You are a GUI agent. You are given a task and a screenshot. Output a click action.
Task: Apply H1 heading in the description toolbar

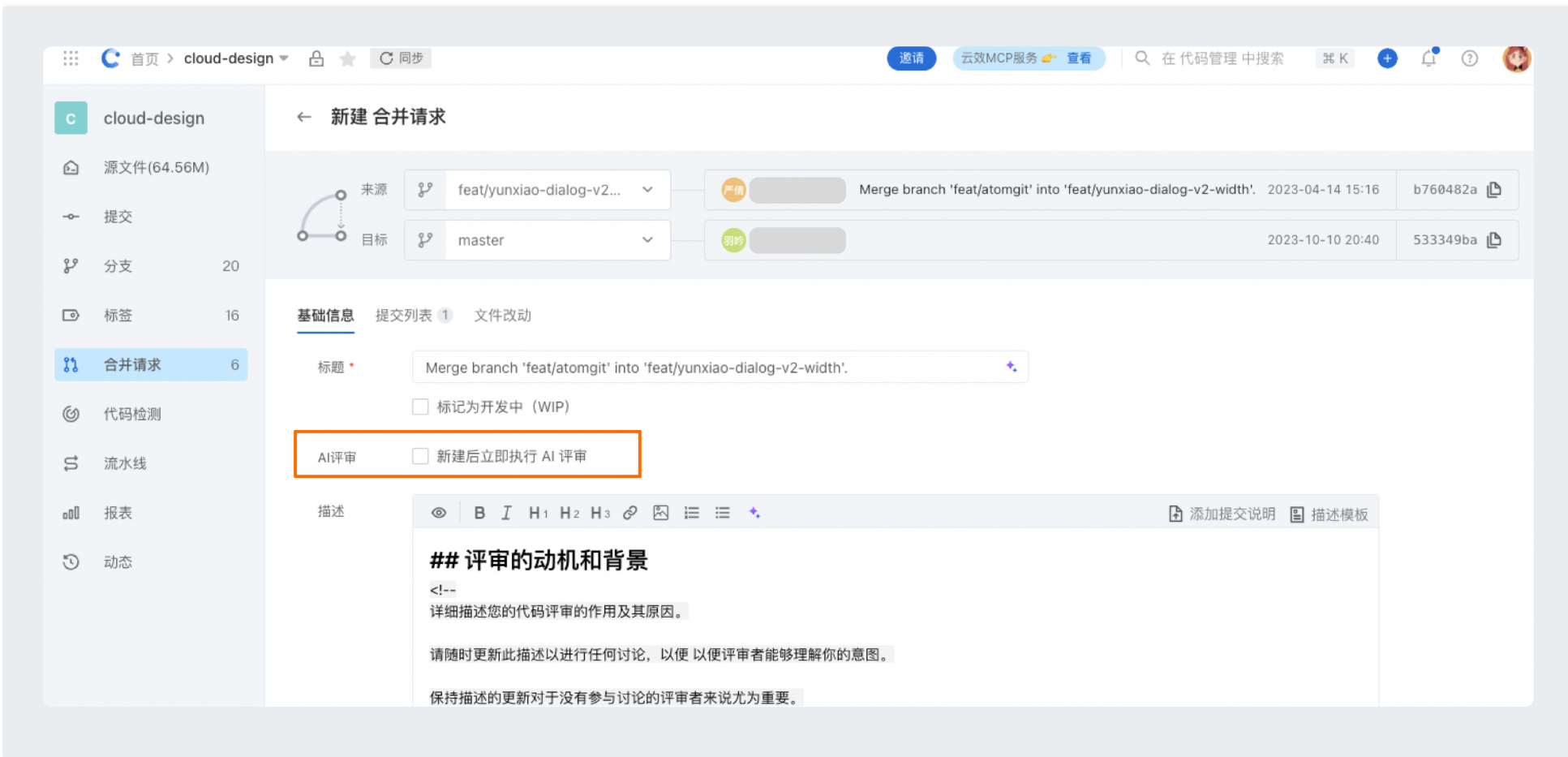point(538,512)
